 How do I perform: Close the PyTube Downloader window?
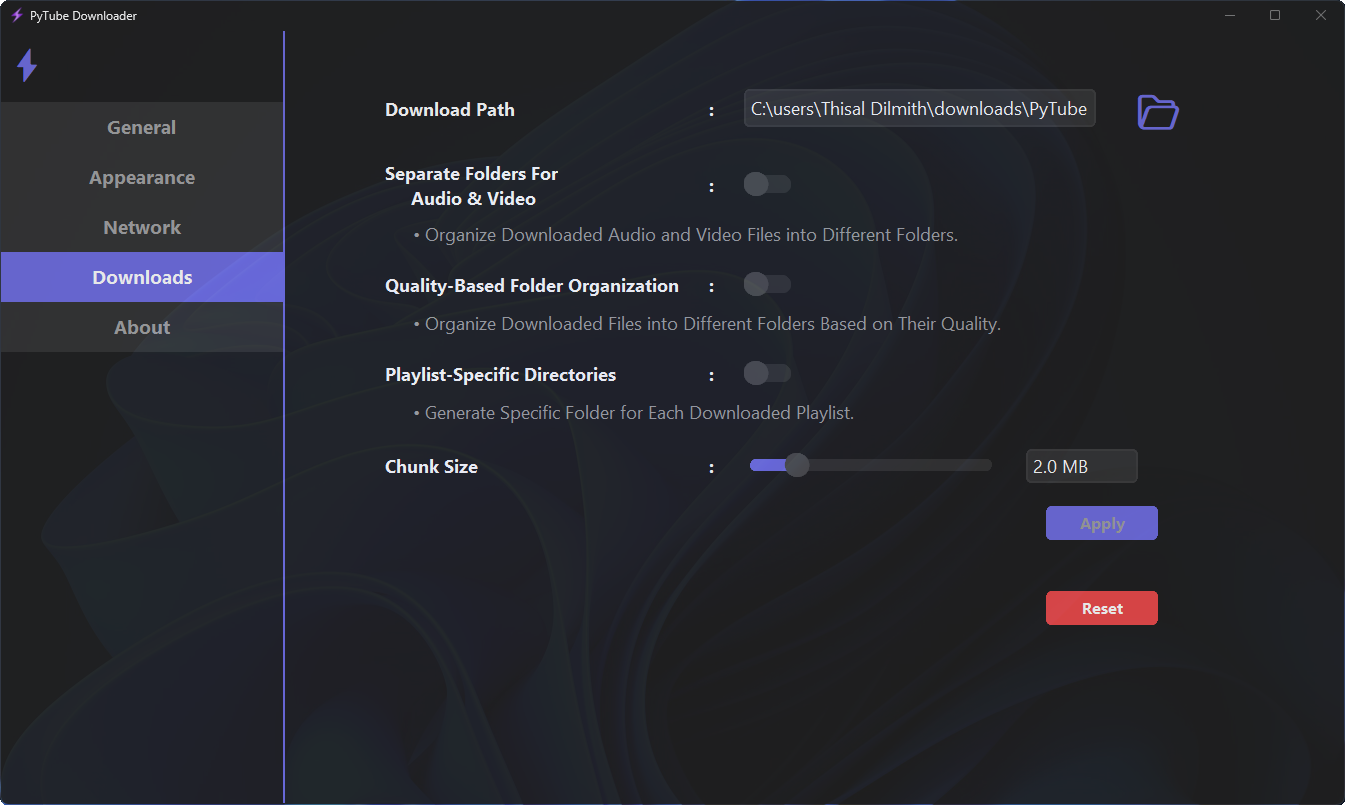[x=1321, y=15]
